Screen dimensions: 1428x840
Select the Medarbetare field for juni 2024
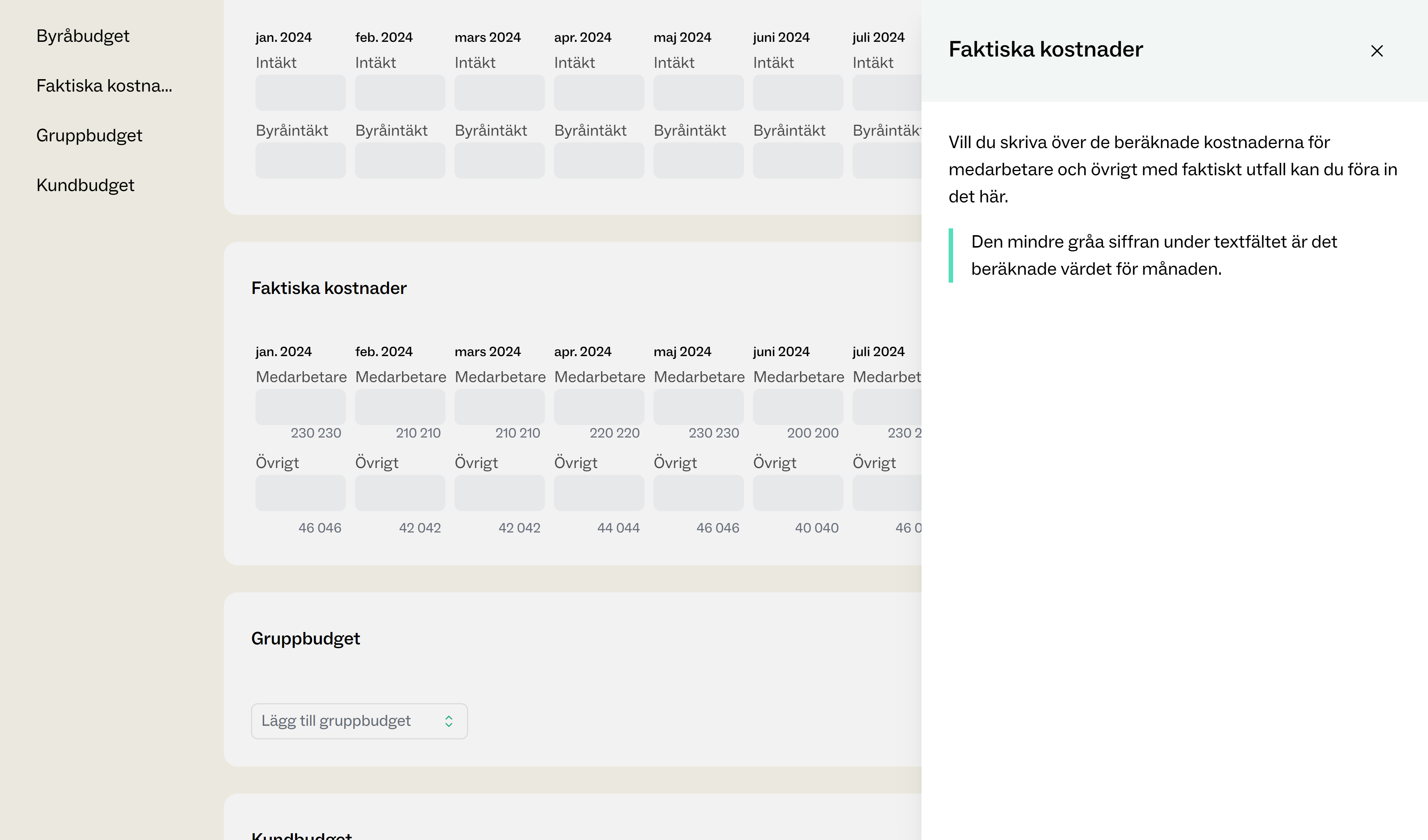798,406
